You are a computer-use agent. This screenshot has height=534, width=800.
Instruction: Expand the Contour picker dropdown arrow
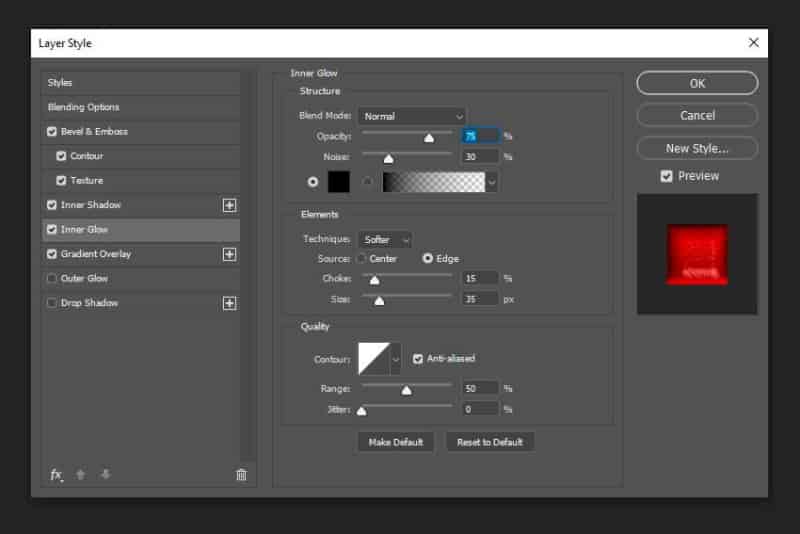[395, 360]
